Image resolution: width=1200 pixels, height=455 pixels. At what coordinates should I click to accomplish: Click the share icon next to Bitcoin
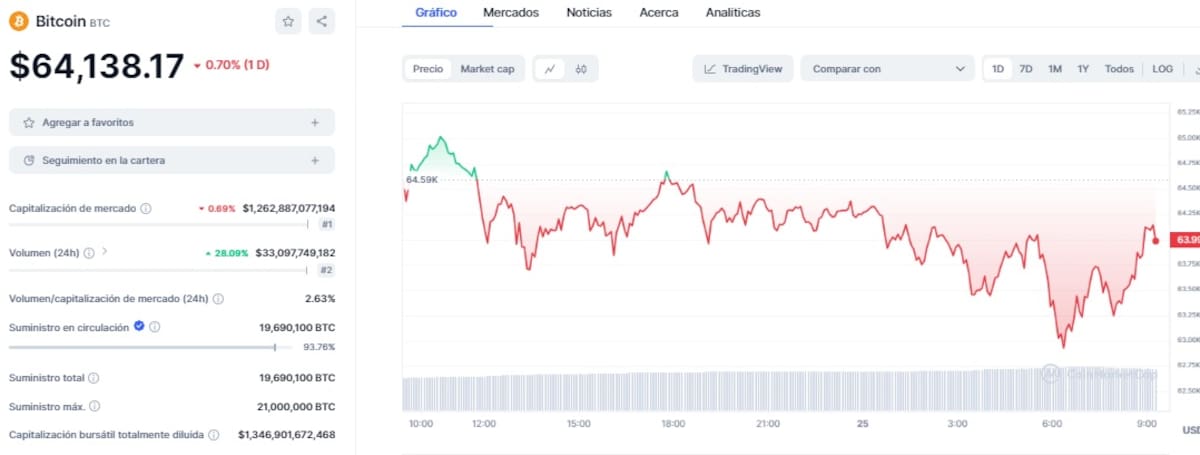[x=321, y=21]
